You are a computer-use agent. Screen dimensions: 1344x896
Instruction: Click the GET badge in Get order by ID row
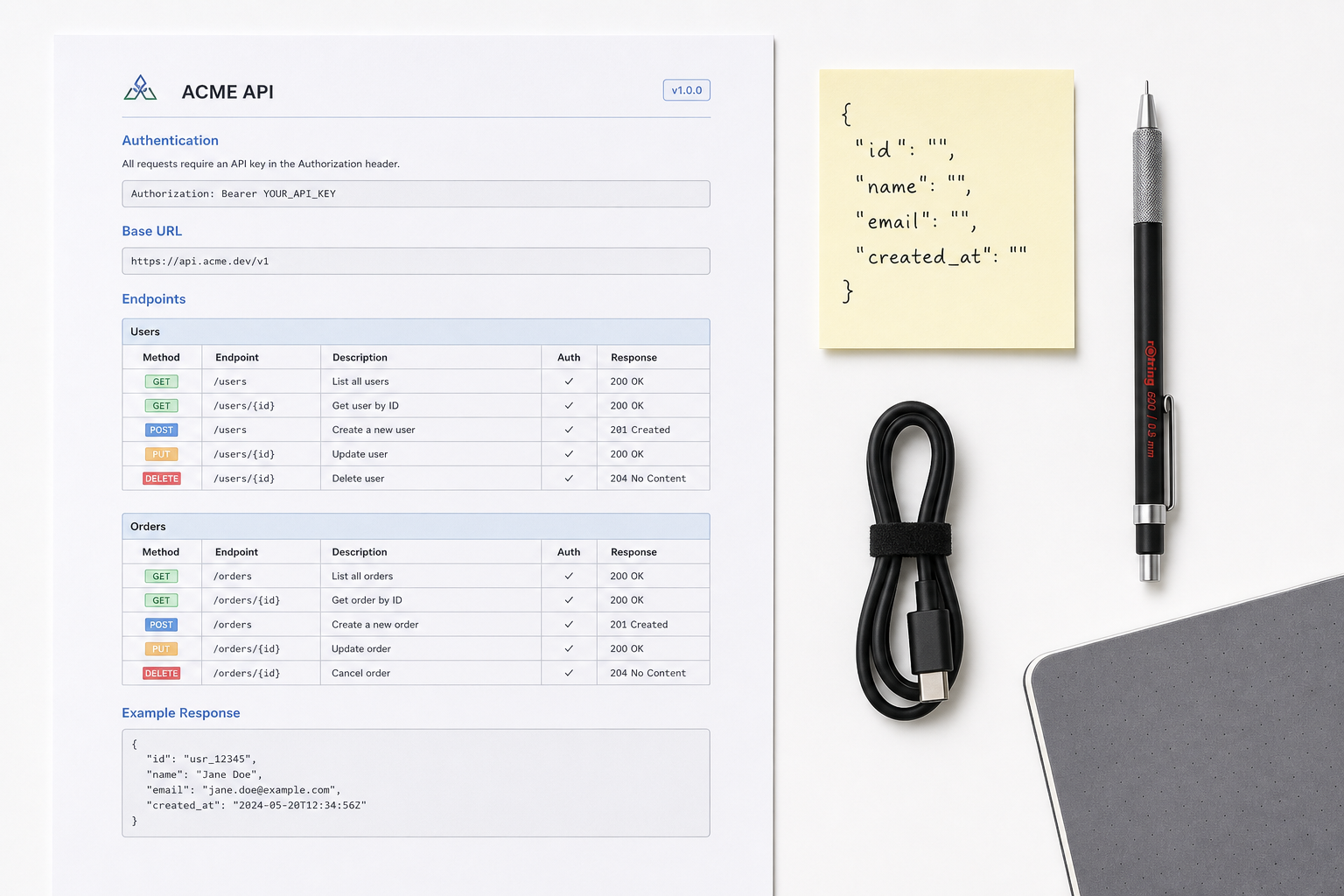pos(162,600)
